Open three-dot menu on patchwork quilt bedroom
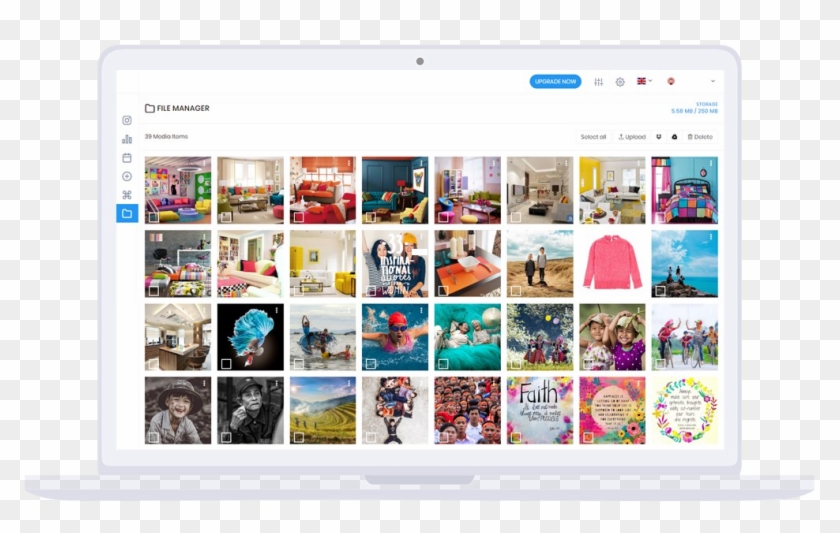Viewport: 840px width, 533px height. pos(711,163)
